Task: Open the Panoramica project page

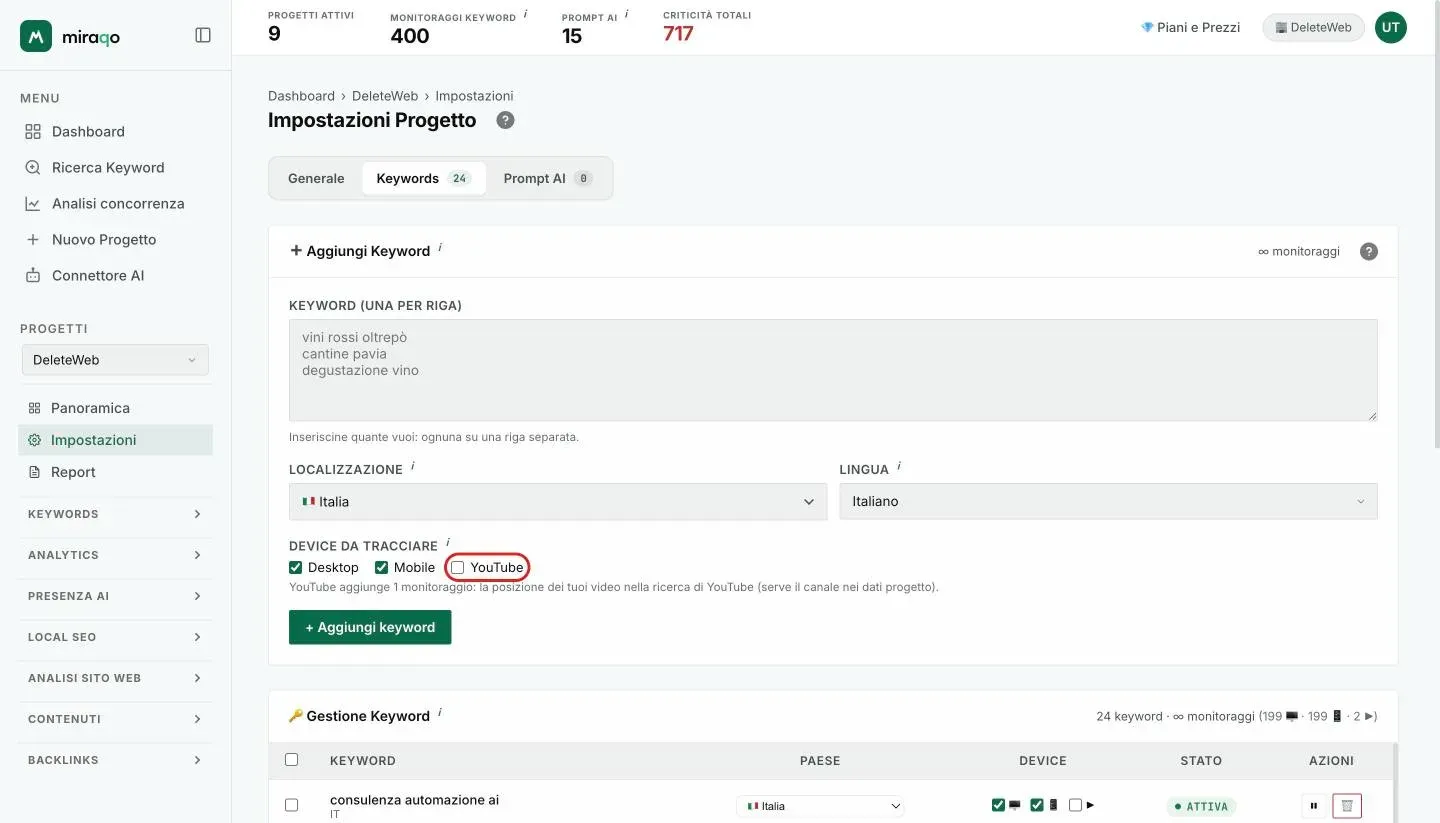Action: click(115, 408)
